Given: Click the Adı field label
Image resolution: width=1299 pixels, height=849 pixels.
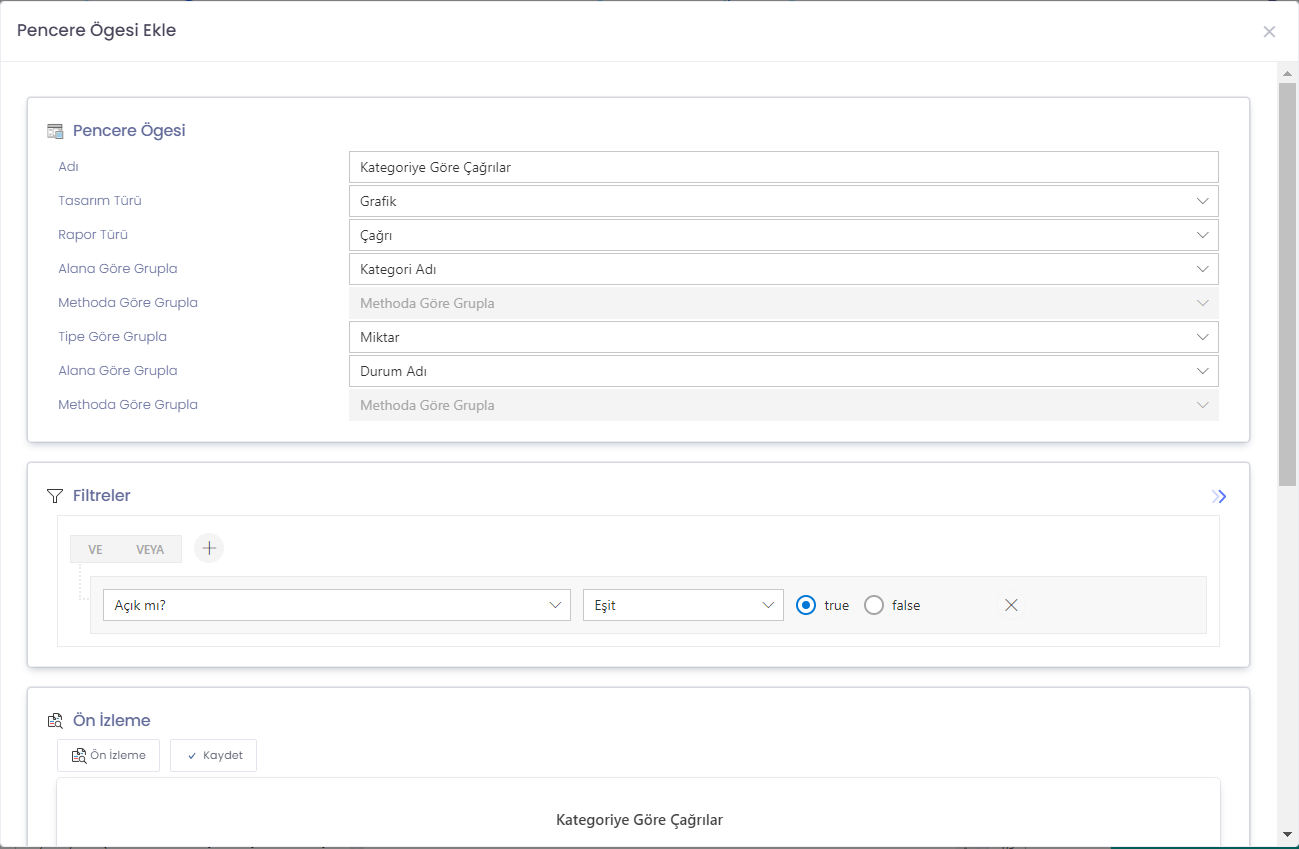Looking at the screenshot, I should [x=68, y=166].
